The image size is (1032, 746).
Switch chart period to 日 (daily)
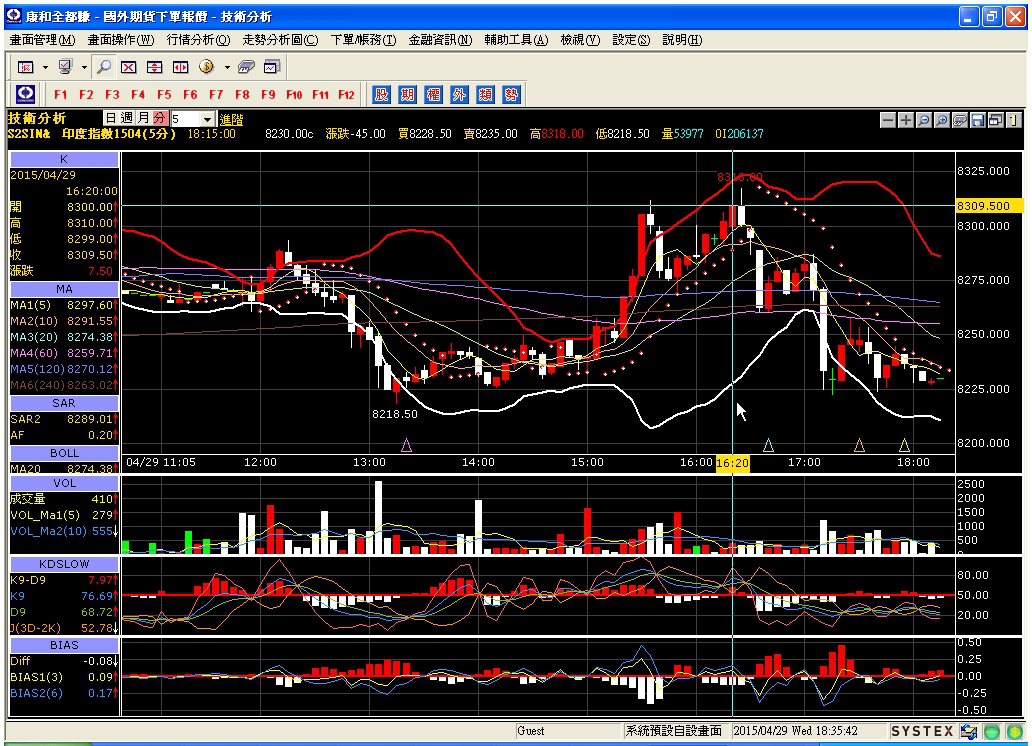point(111,118)
